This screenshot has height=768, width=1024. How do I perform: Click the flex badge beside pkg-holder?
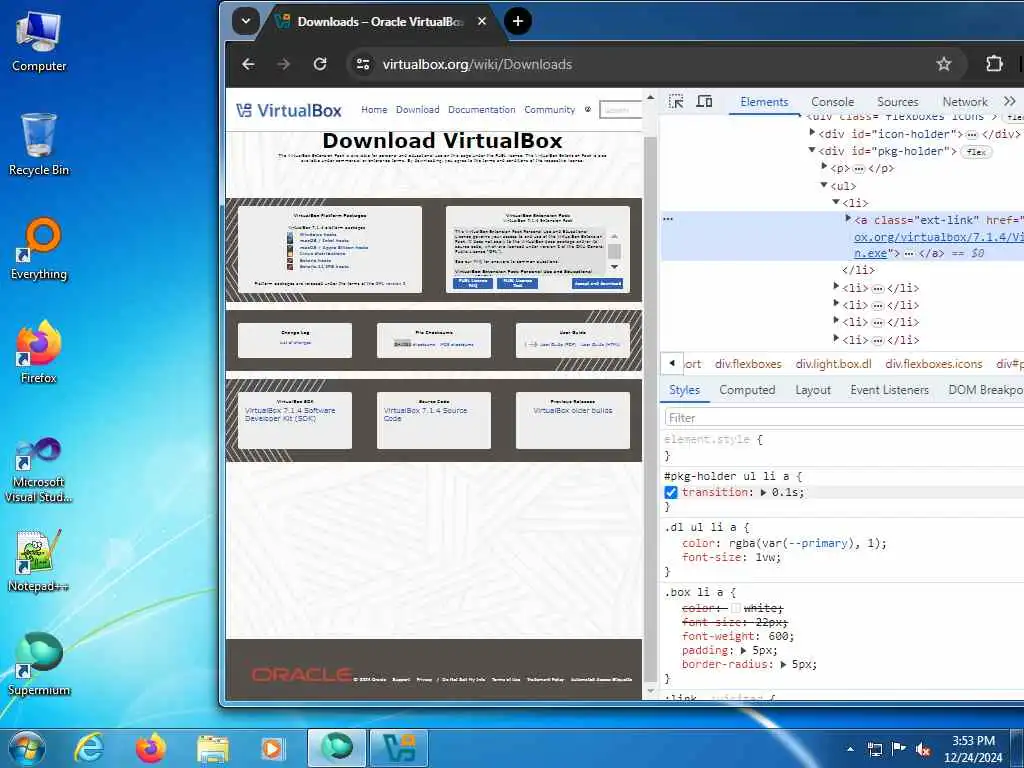(976, 152)
